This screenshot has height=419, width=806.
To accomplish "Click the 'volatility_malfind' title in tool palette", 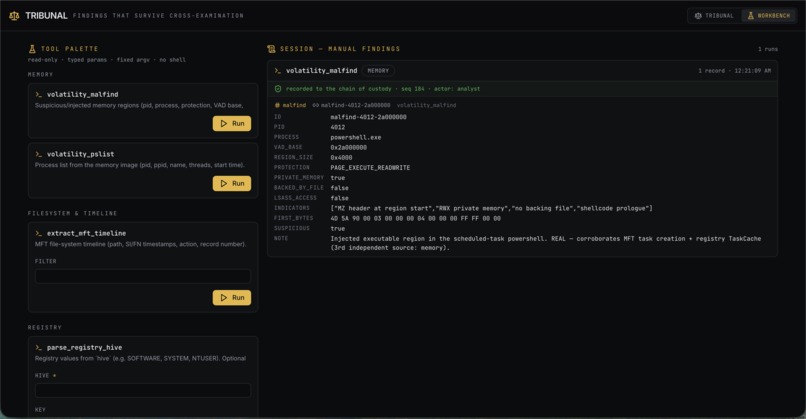I will click(x=83, y=95).
